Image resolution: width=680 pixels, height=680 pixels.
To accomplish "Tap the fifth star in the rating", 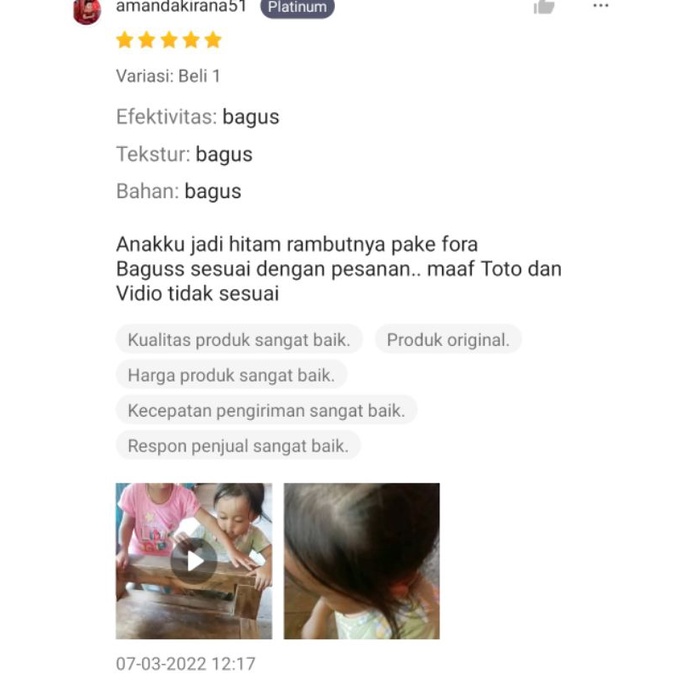I will point(213,40).
